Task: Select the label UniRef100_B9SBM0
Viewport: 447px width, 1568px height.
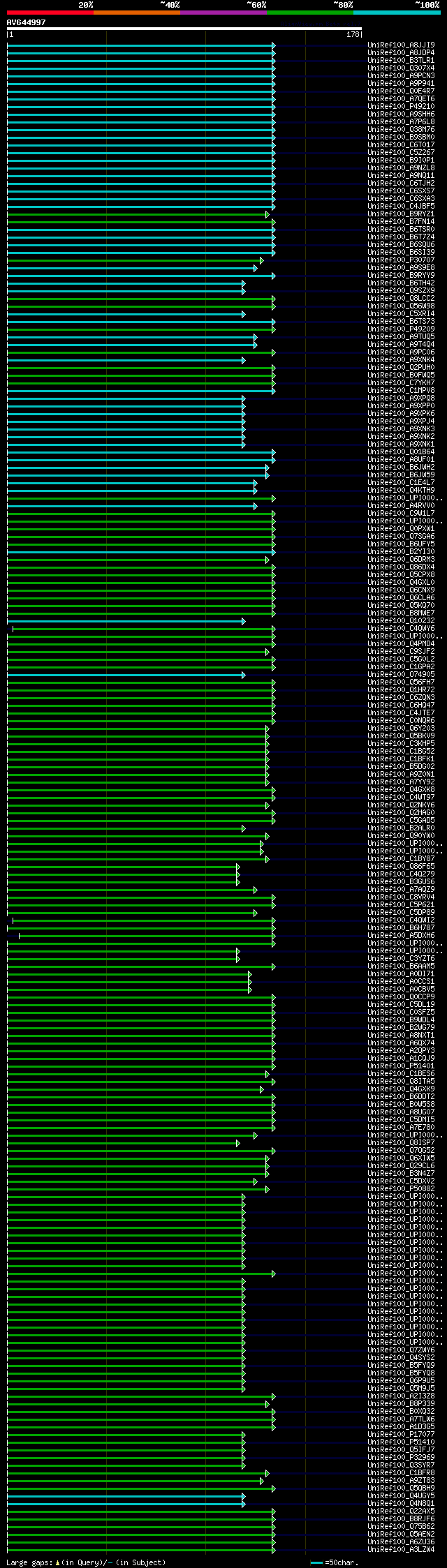Action: (x=401, y=137)
